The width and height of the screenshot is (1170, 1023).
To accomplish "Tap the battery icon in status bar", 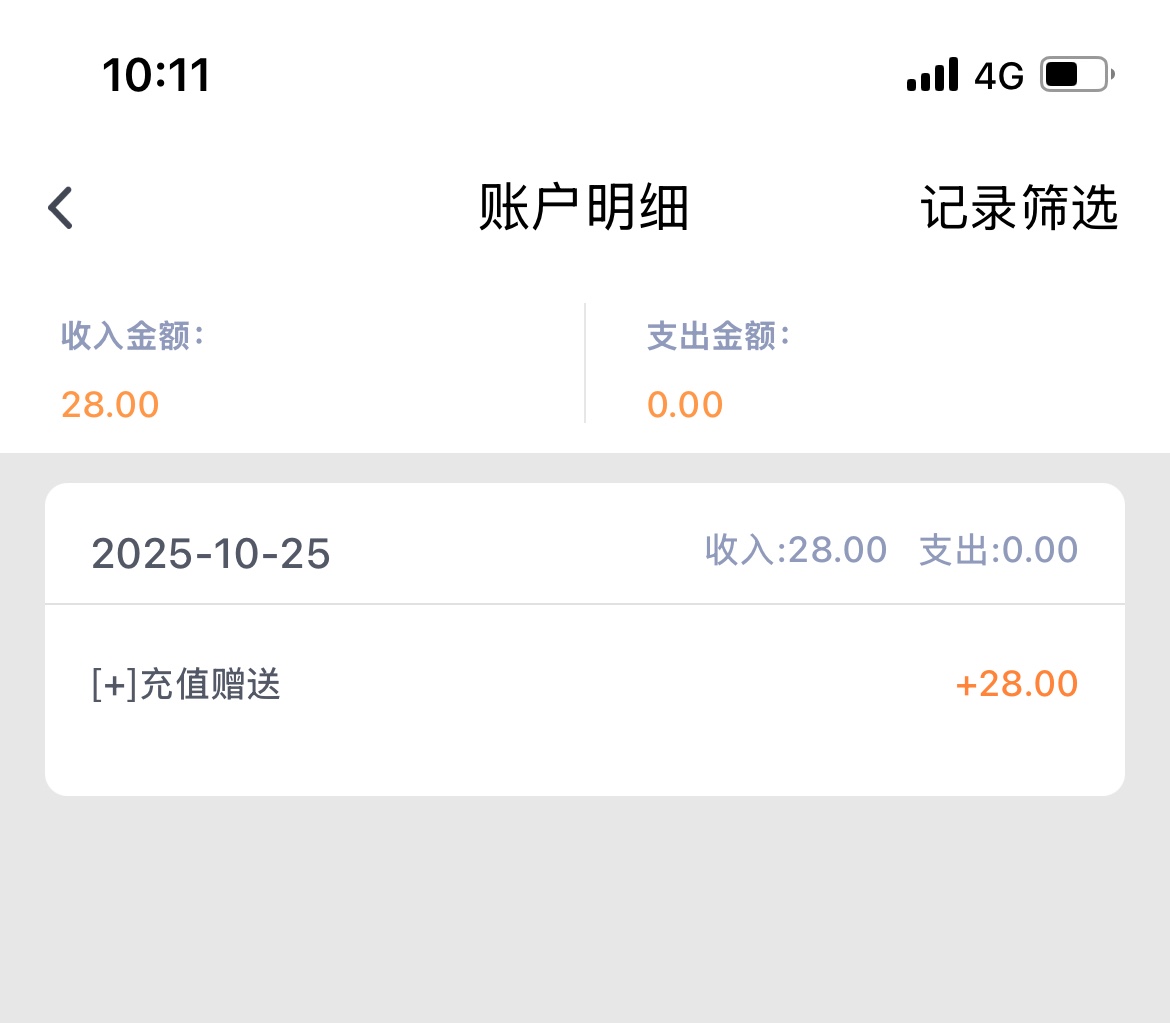I will pyautogui.click(x=1077, y=75).
